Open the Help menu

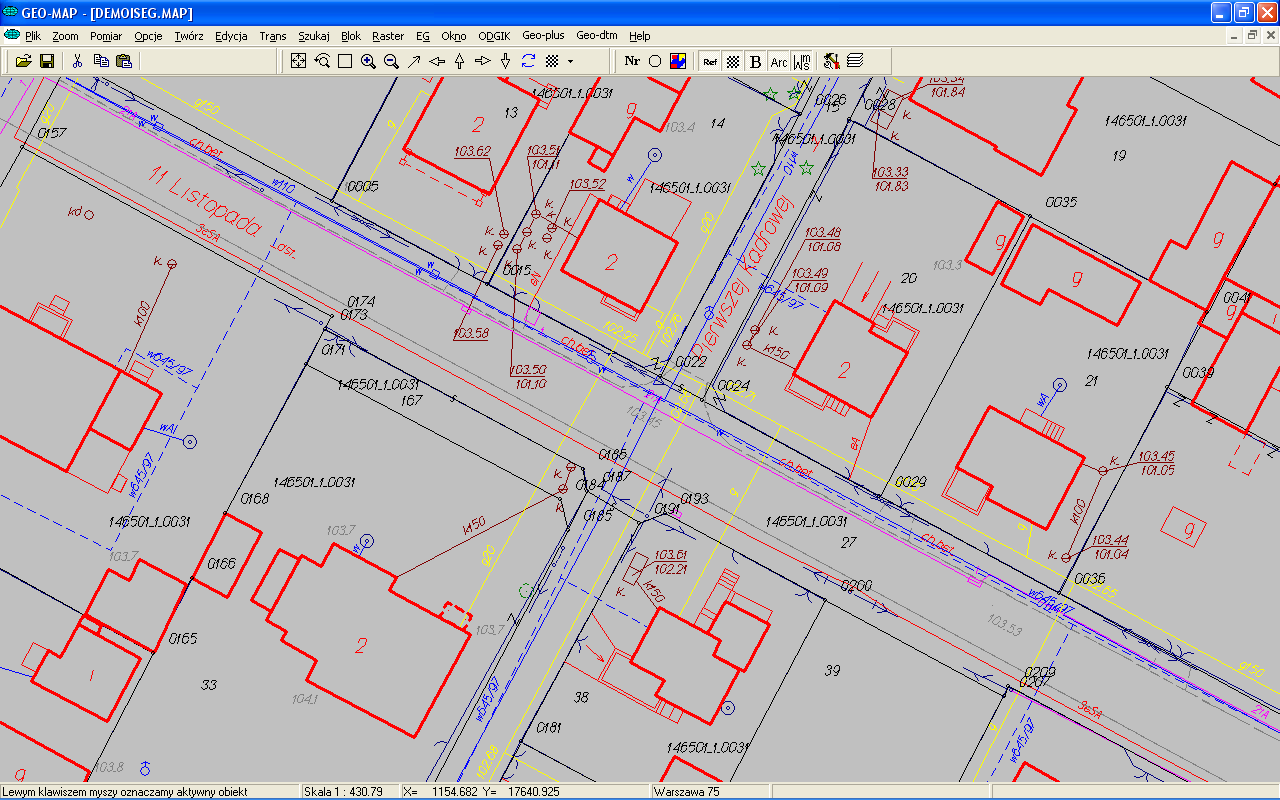tap(640, 36)
